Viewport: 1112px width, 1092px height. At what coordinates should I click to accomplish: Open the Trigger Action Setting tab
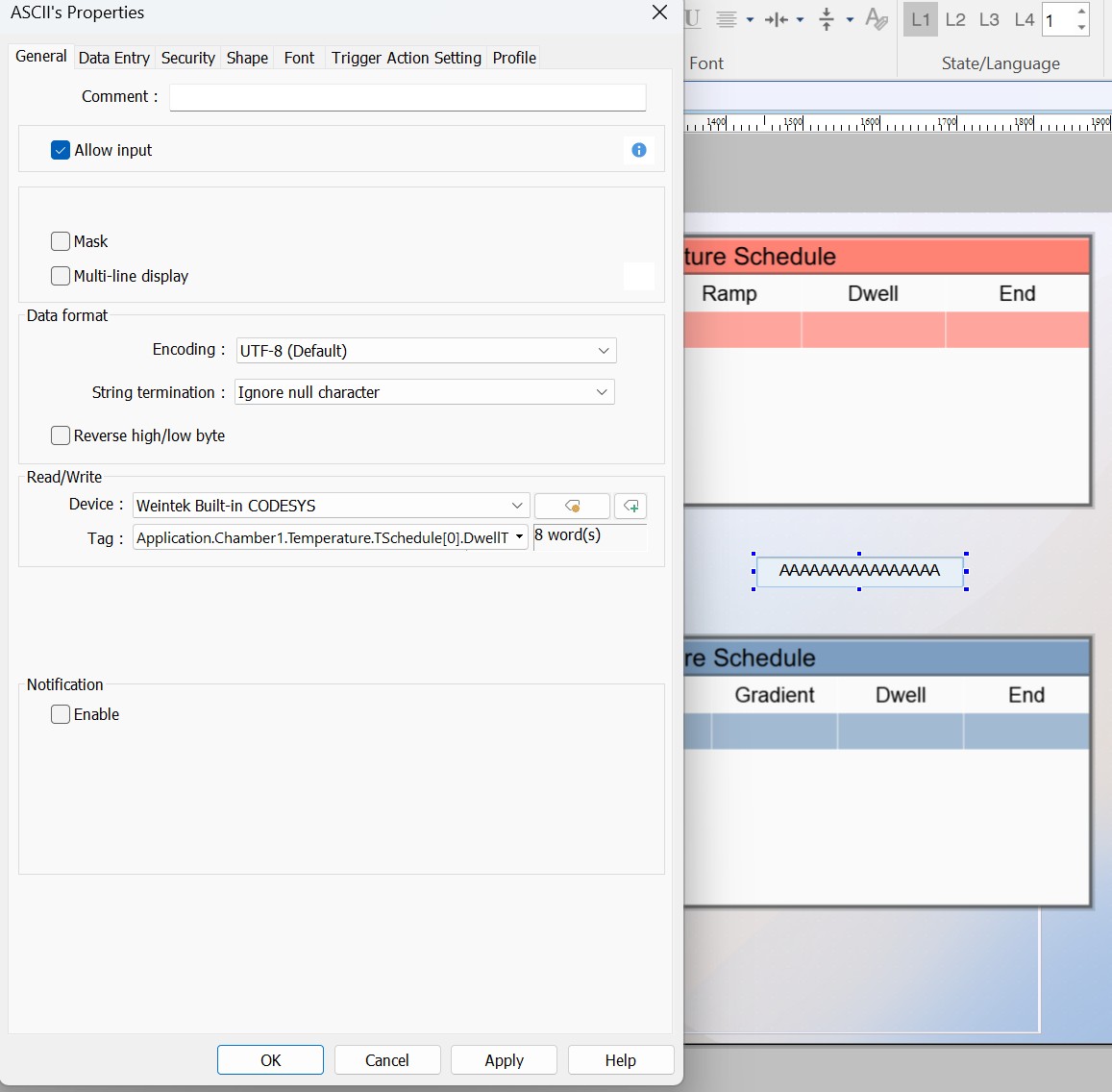406,58
